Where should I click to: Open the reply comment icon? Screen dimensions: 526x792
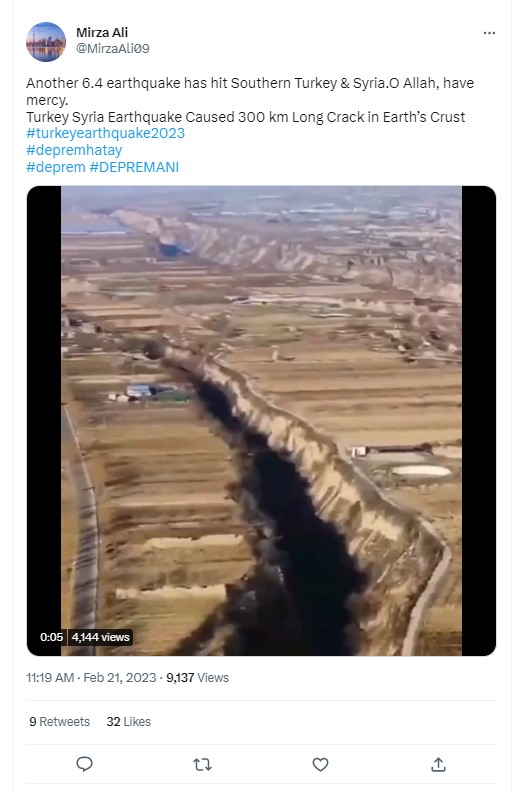pos(84,764)
